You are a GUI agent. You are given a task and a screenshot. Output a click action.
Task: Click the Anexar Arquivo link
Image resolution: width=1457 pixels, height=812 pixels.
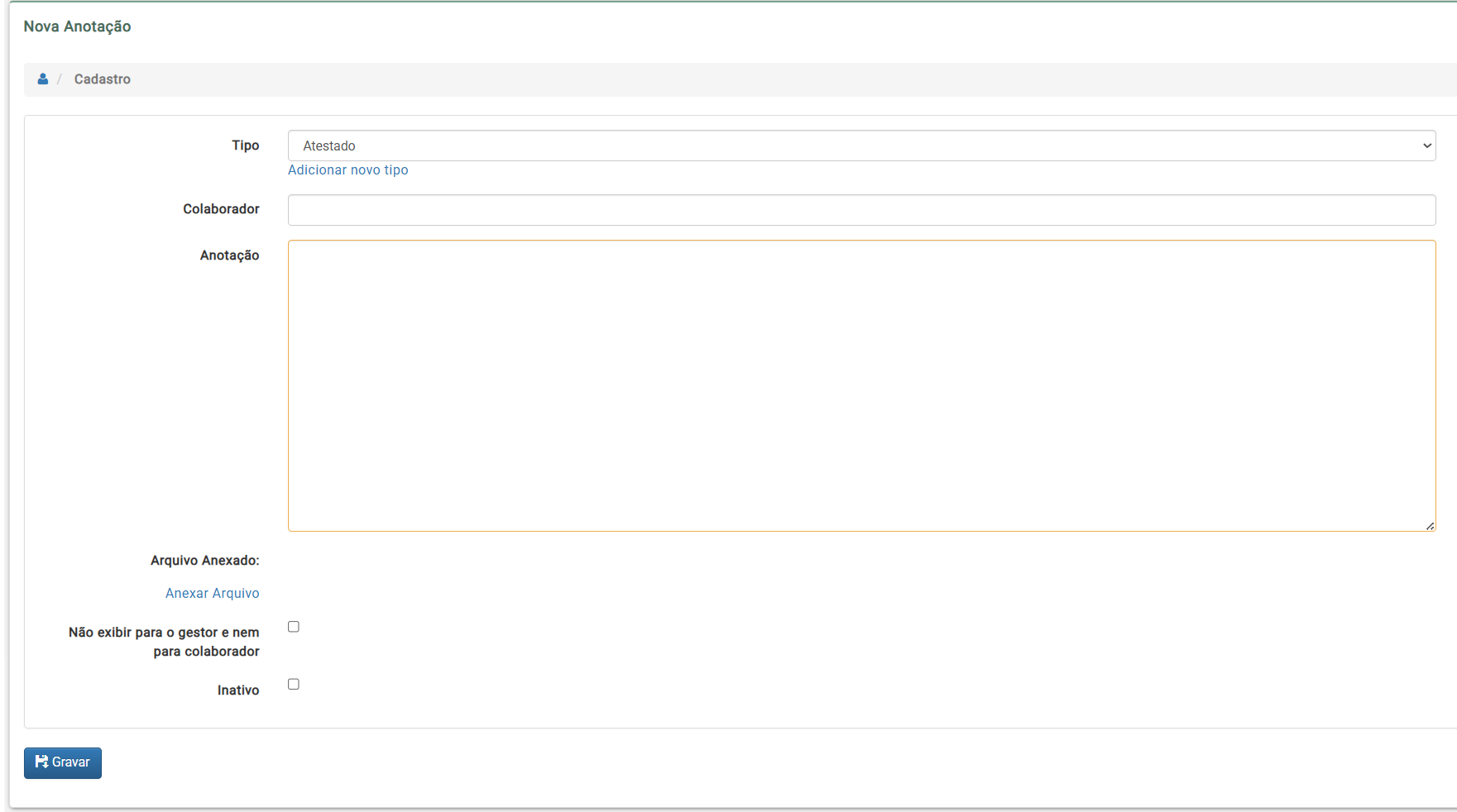coord(213,593)
